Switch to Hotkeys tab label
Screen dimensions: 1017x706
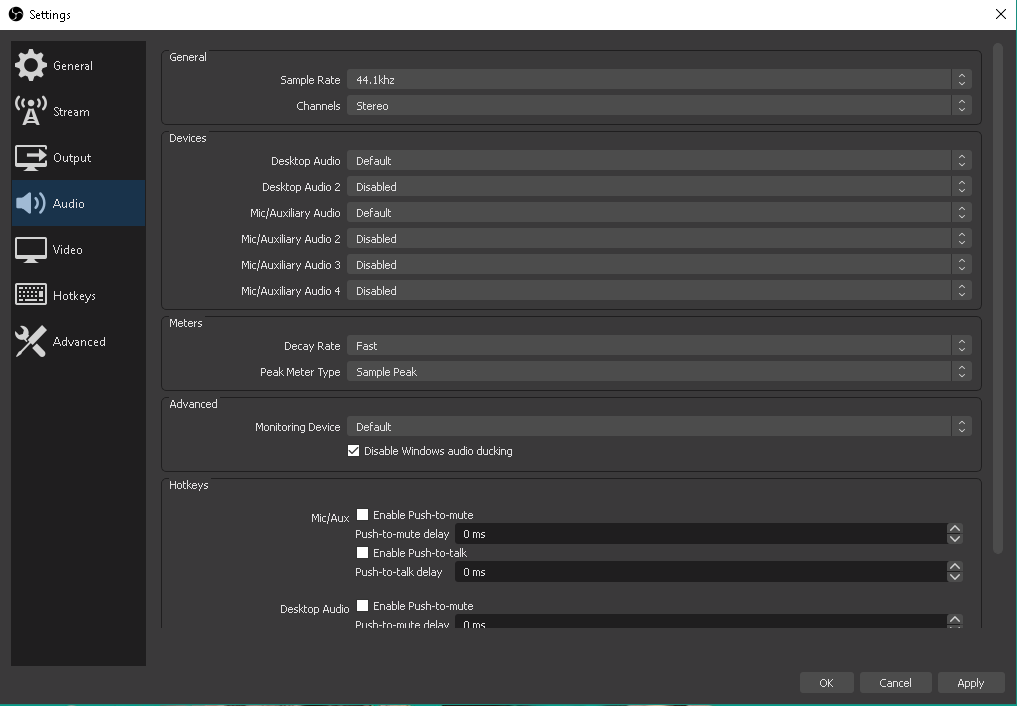(74, 296)
